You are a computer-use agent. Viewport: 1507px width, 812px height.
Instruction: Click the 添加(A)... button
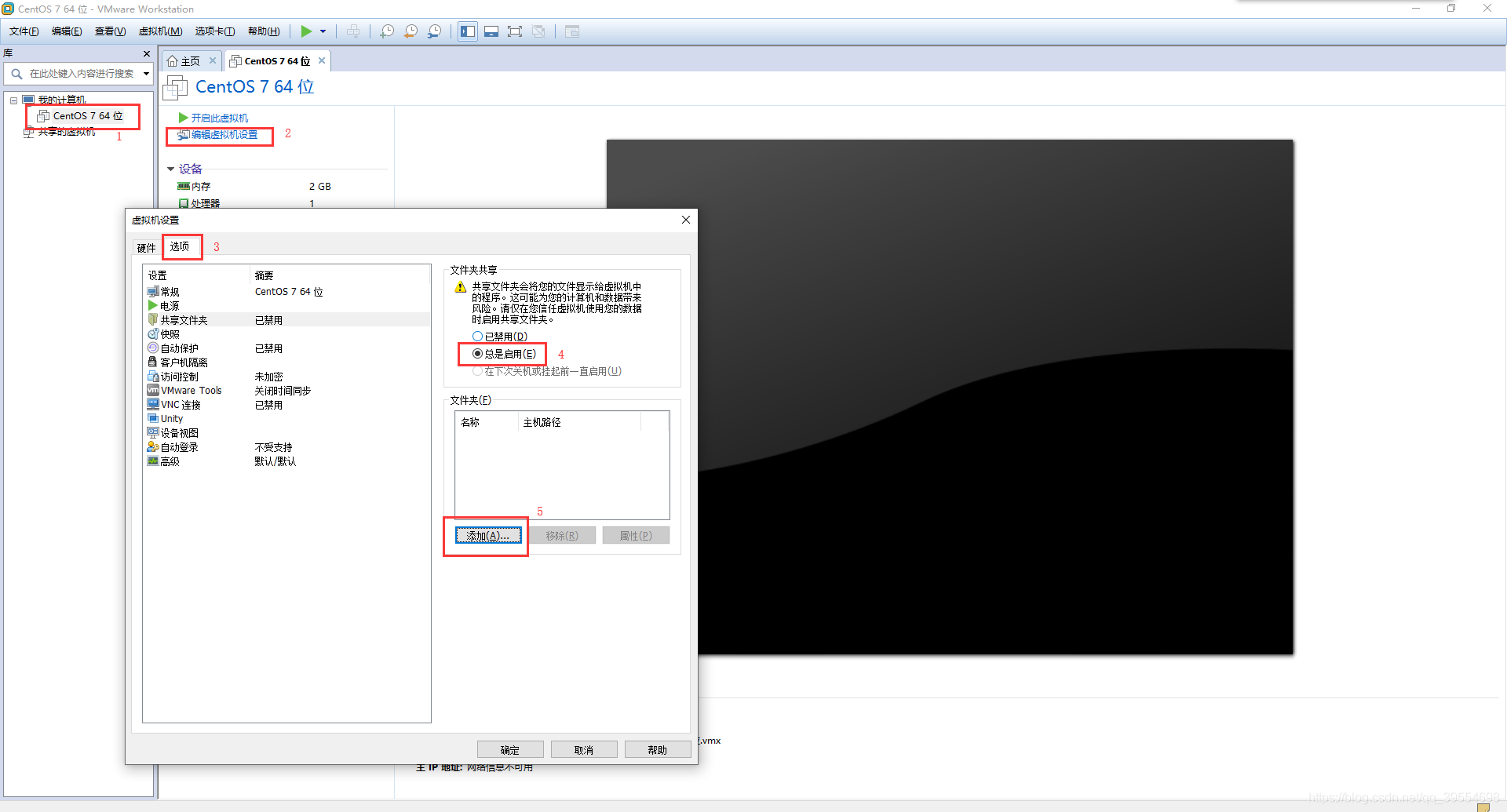pyautogui.click(x=488, y=536)
